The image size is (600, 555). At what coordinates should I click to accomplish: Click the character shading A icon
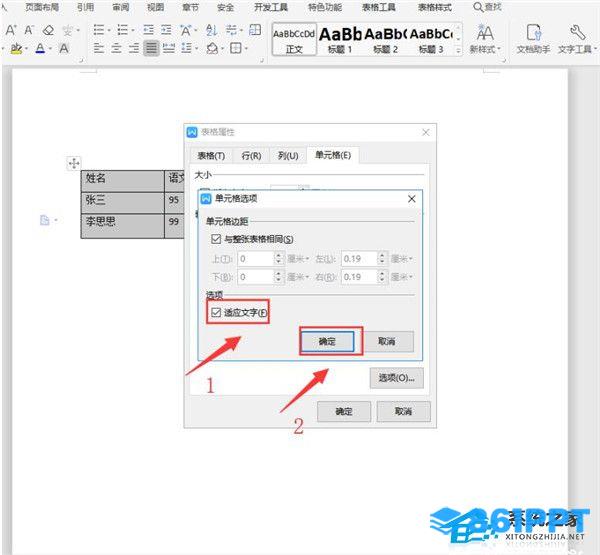pyautogui.click(x=64, y=49)
